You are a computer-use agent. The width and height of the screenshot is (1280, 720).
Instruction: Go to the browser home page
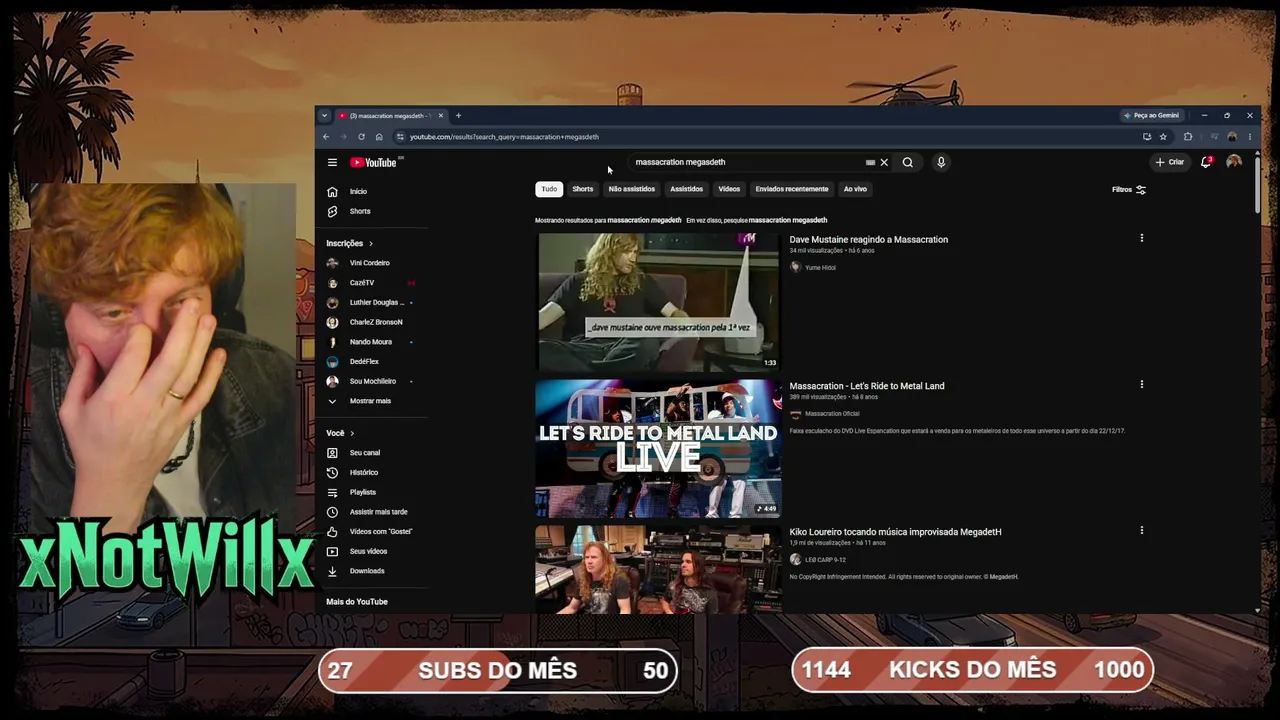click(379, 137)
